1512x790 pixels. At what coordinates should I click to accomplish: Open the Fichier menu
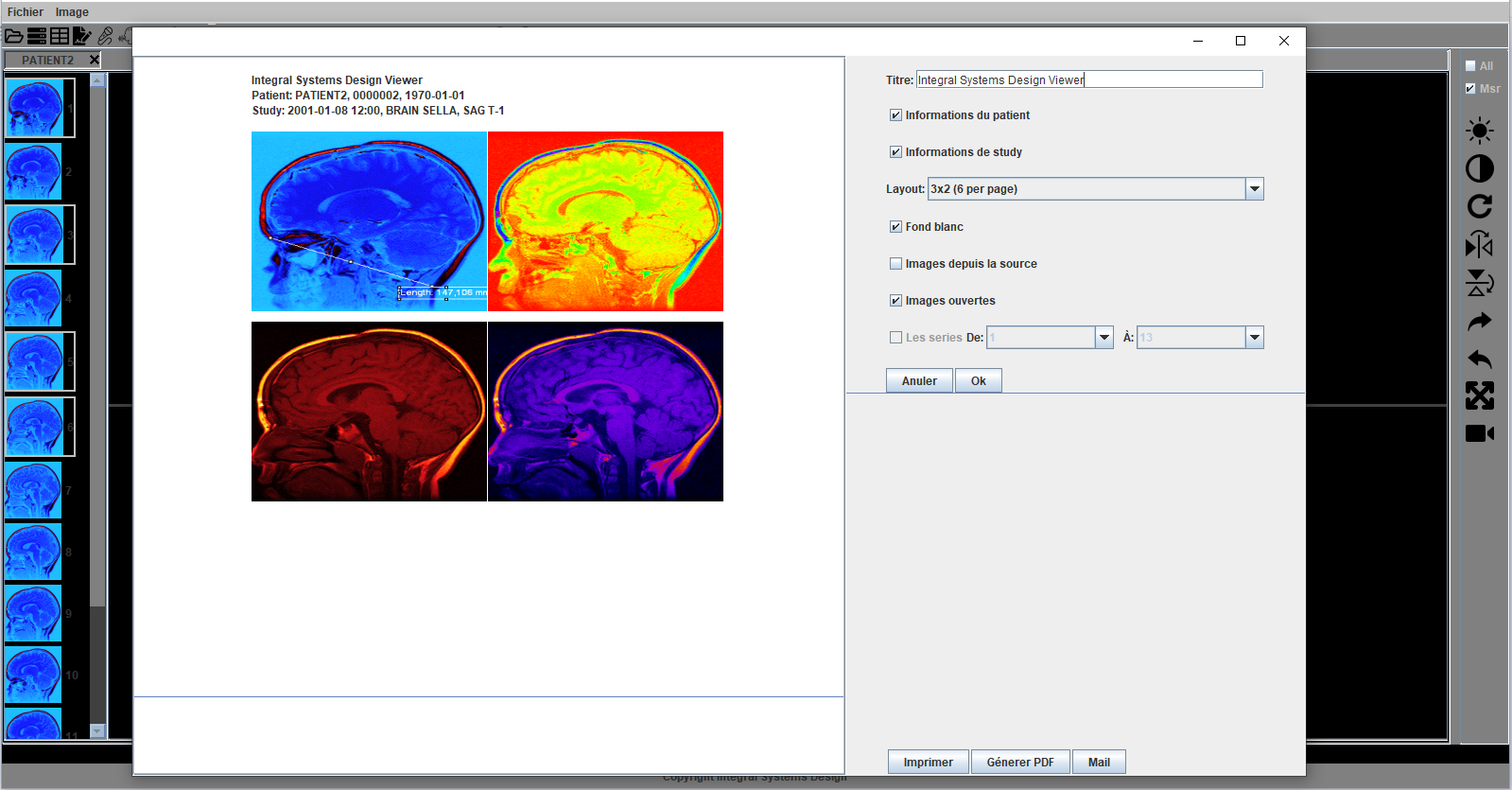(x=26, y=12)
